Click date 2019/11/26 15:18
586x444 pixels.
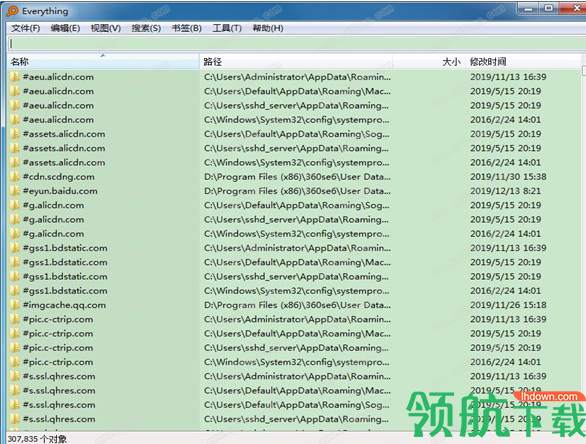point(508,305)
